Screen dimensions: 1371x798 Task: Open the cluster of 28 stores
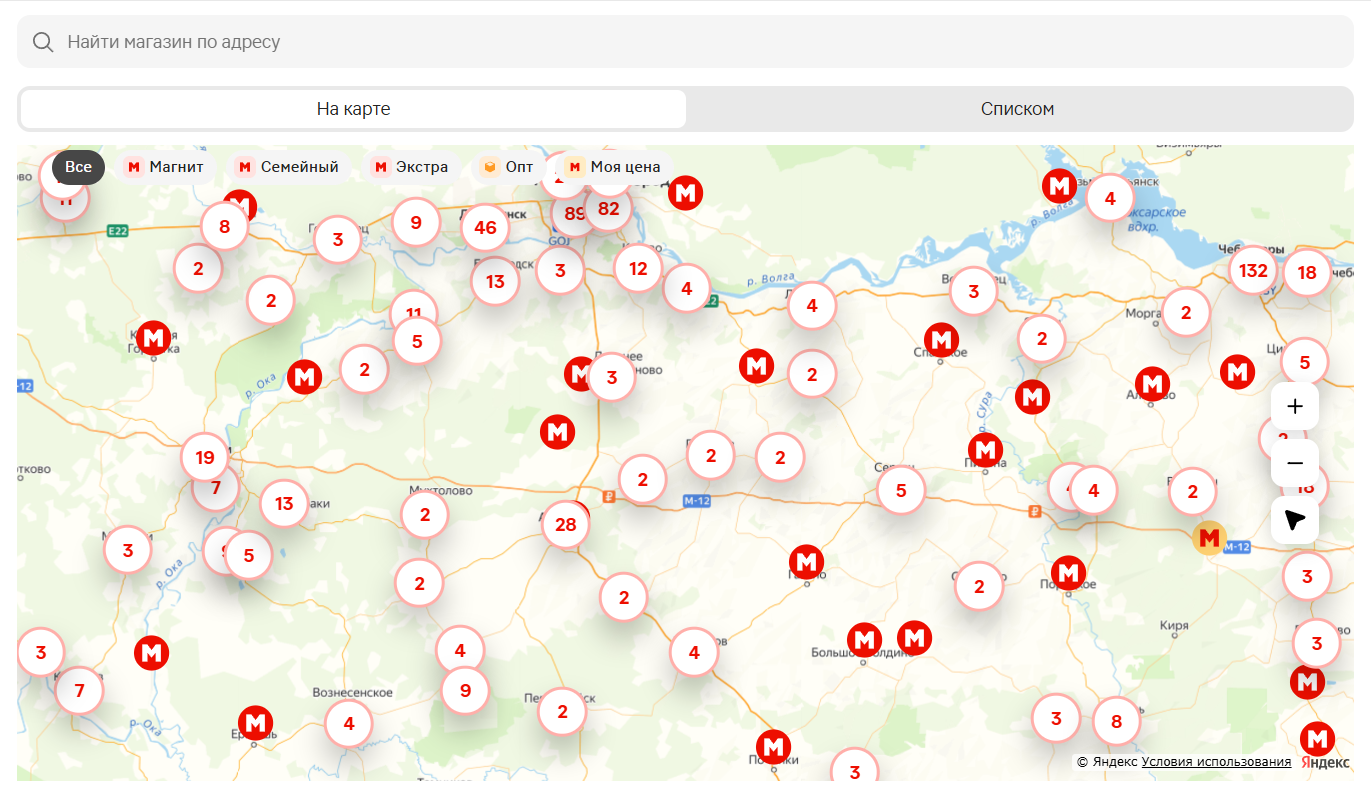[566, 525]
